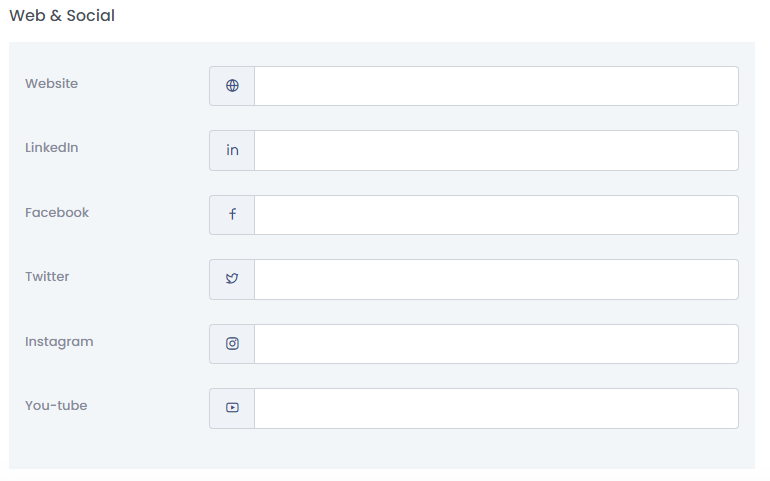Click the You-tube field label

click(56, 406)
